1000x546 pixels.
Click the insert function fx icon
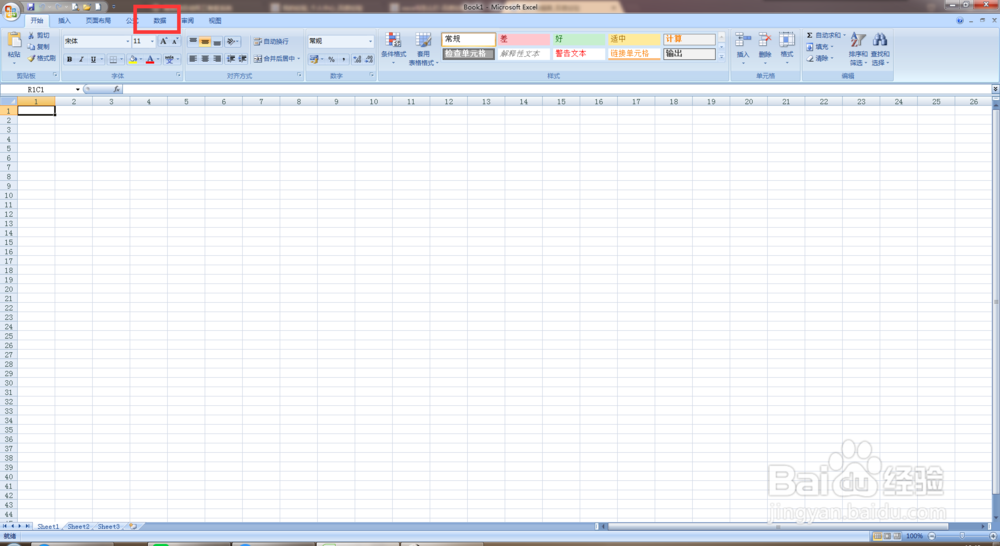pos(116,90)
